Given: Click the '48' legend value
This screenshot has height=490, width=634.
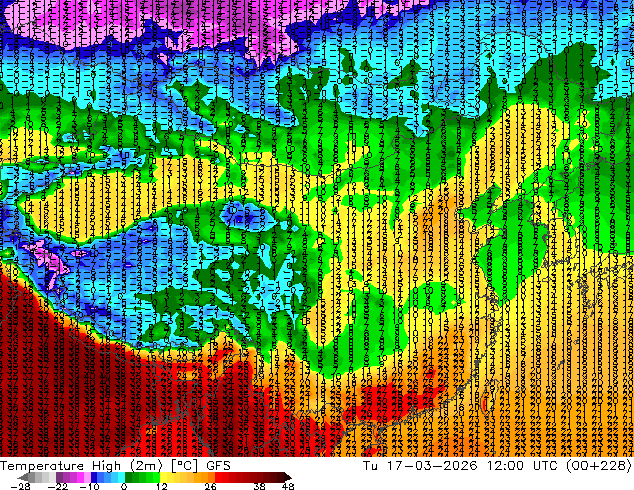Looking at the screenshot, I should click(288, 486).
